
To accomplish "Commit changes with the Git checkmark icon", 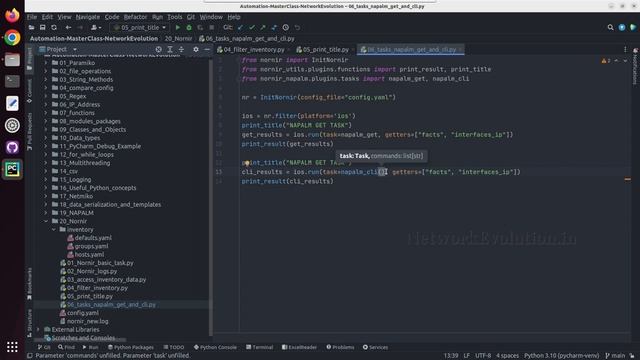I will click(x=252, y=27).
